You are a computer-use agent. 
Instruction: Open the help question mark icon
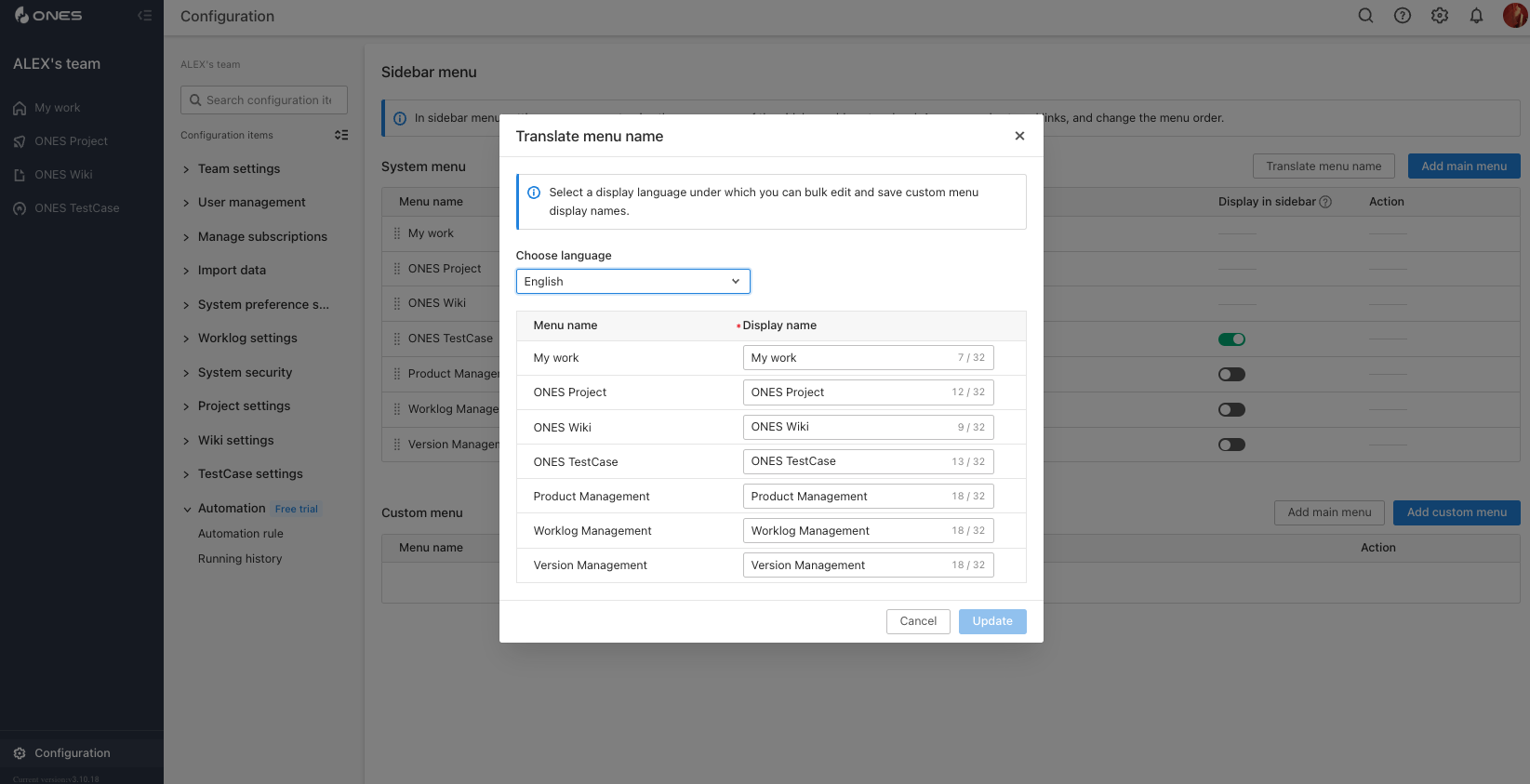click(x=1403, y=16)
